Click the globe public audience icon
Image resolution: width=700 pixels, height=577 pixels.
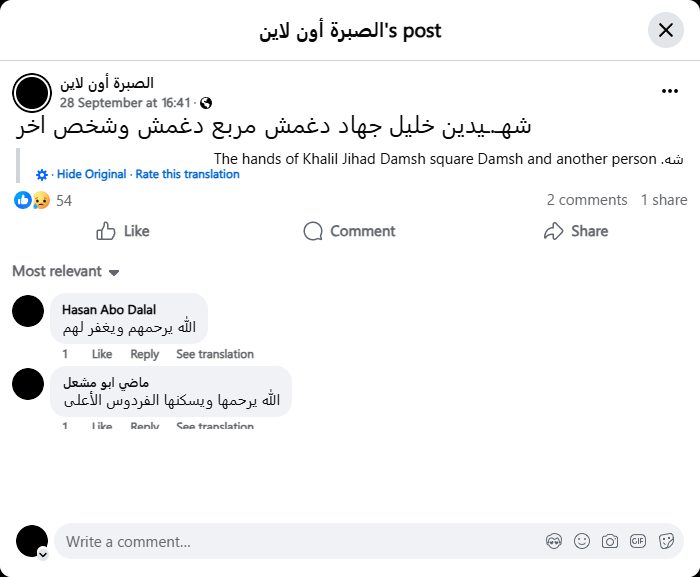tap(206, 103)
